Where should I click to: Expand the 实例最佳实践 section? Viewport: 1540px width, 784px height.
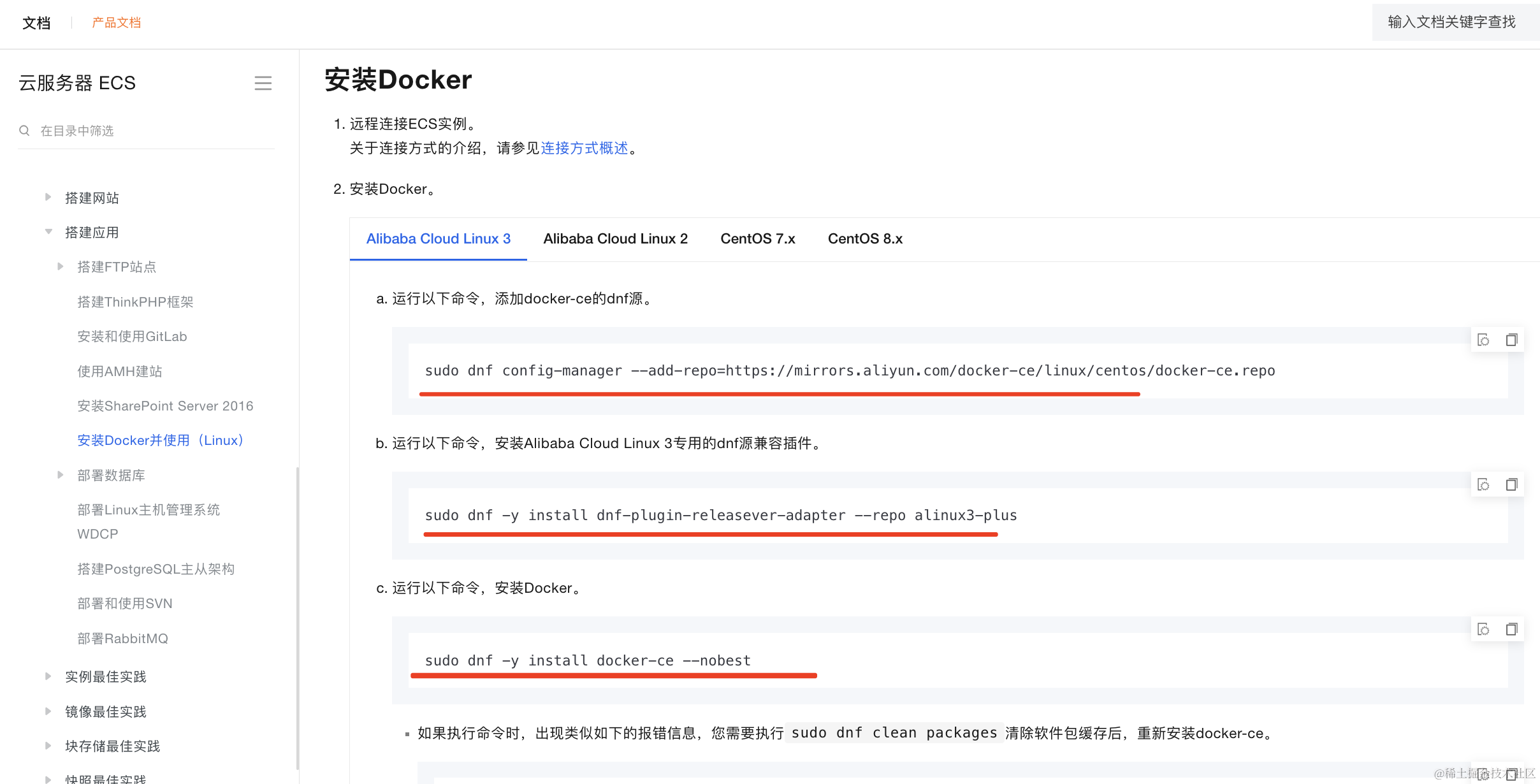(48, 676)
